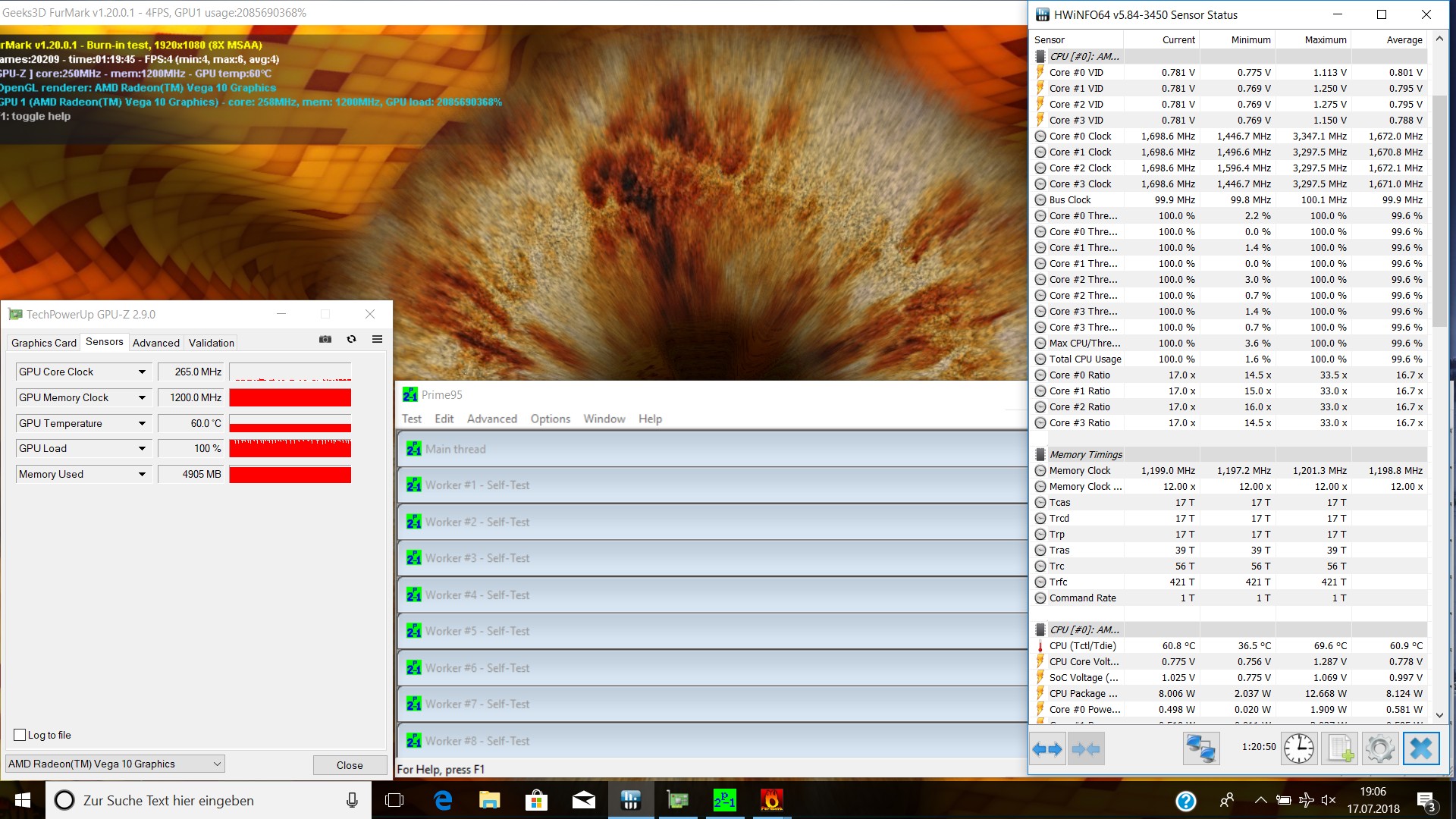Screen dimensions: 1456x819
Task: Select Sensors tab in GPU-Z
Action: click(105, 342)
